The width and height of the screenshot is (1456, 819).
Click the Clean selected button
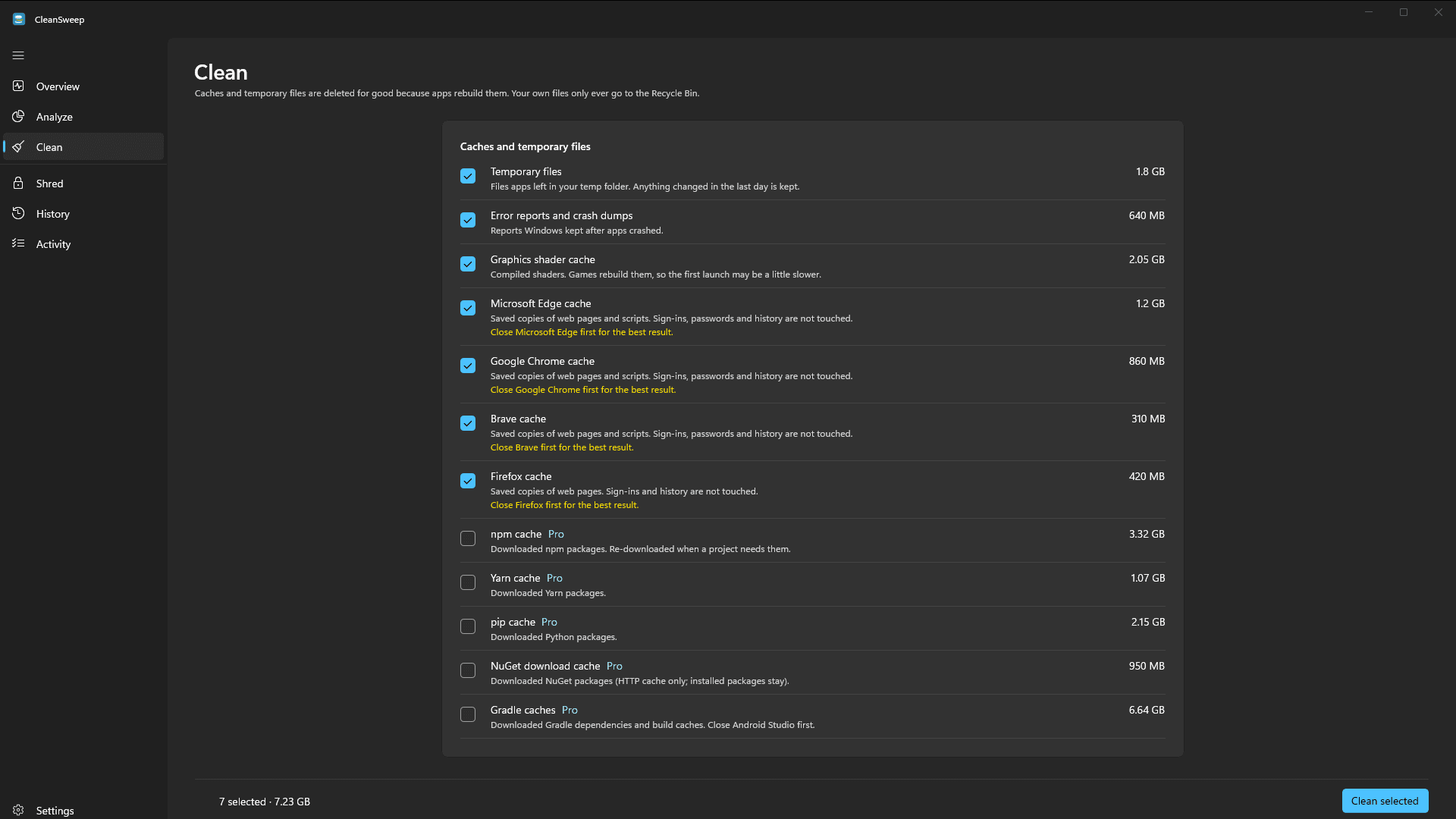click(x=1385, y=801)
